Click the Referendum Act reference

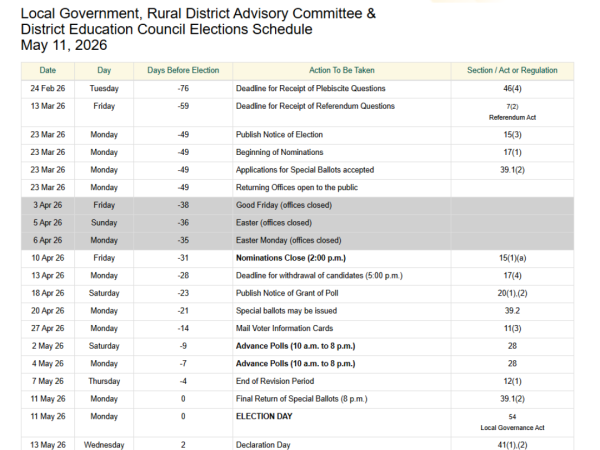coord(511,117)
